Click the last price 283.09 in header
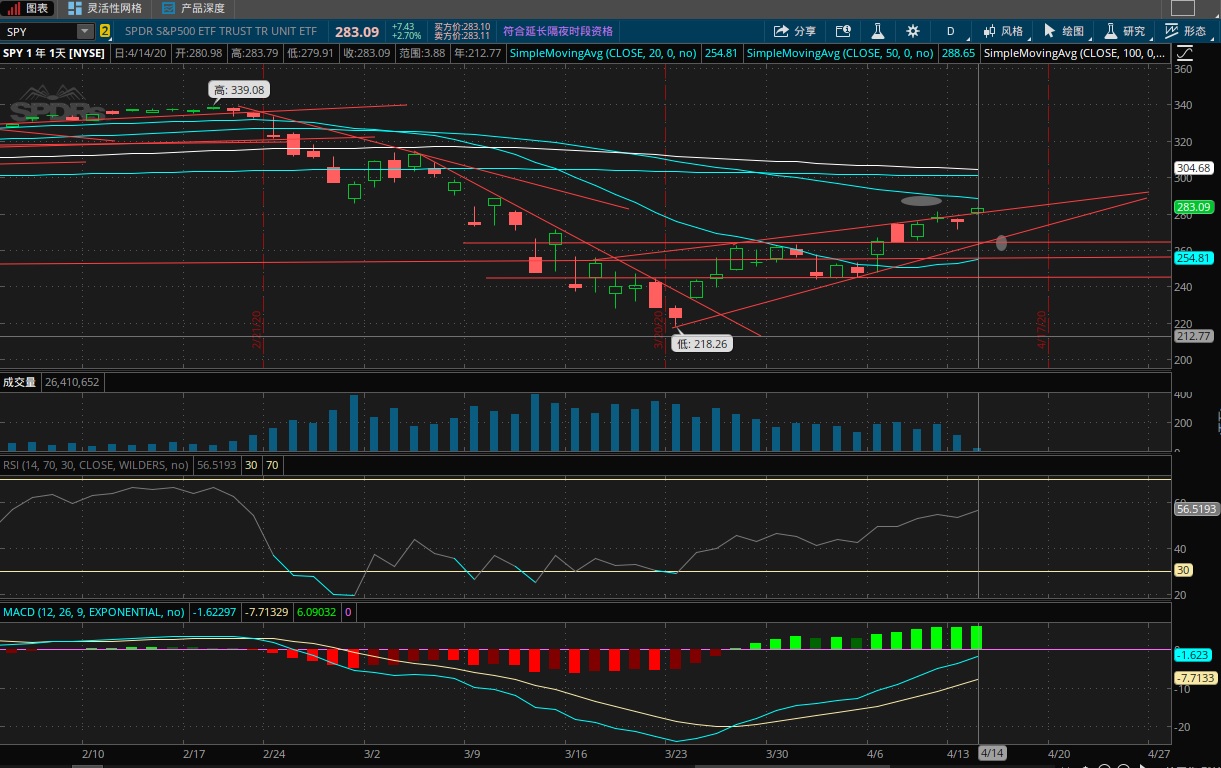The height and width of the screenshot is (768, 1221). [356, 31]
